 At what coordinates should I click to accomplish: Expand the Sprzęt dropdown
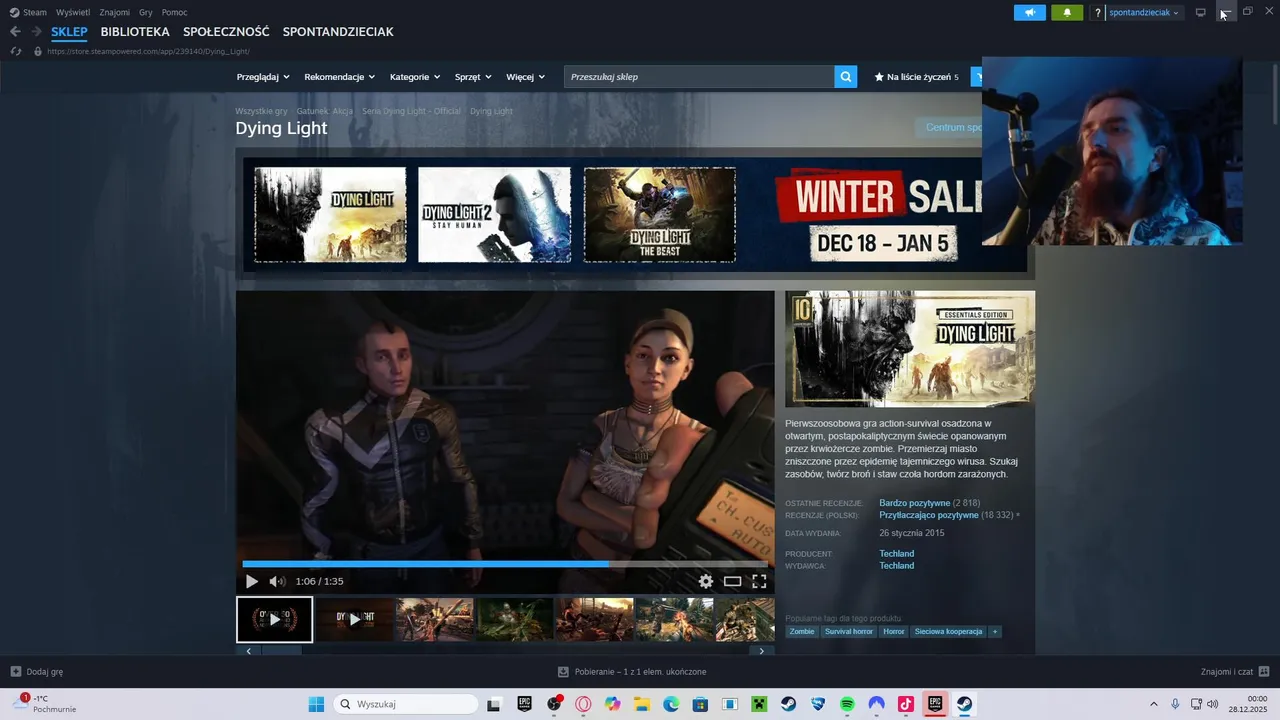tap(473, 77)
